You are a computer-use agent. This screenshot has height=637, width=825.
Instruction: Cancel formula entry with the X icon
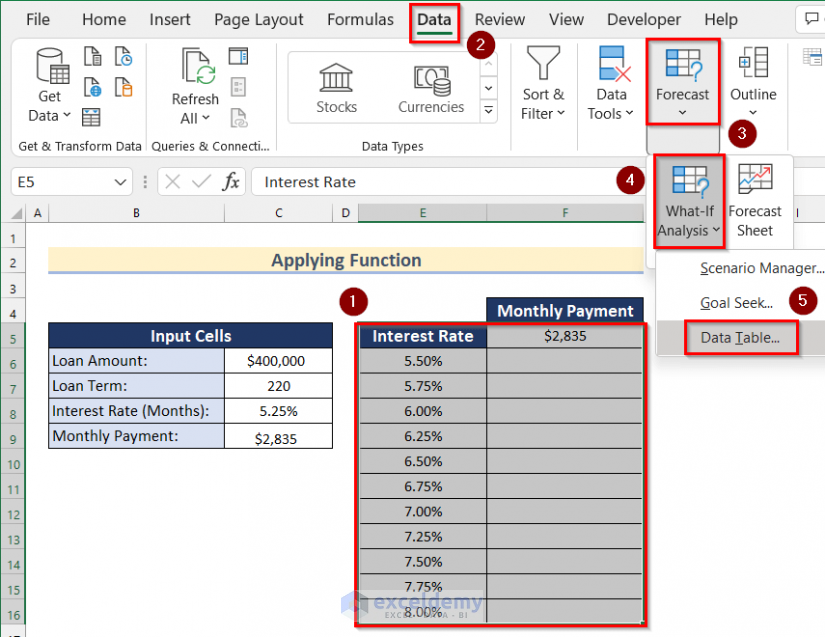point(173,182)
